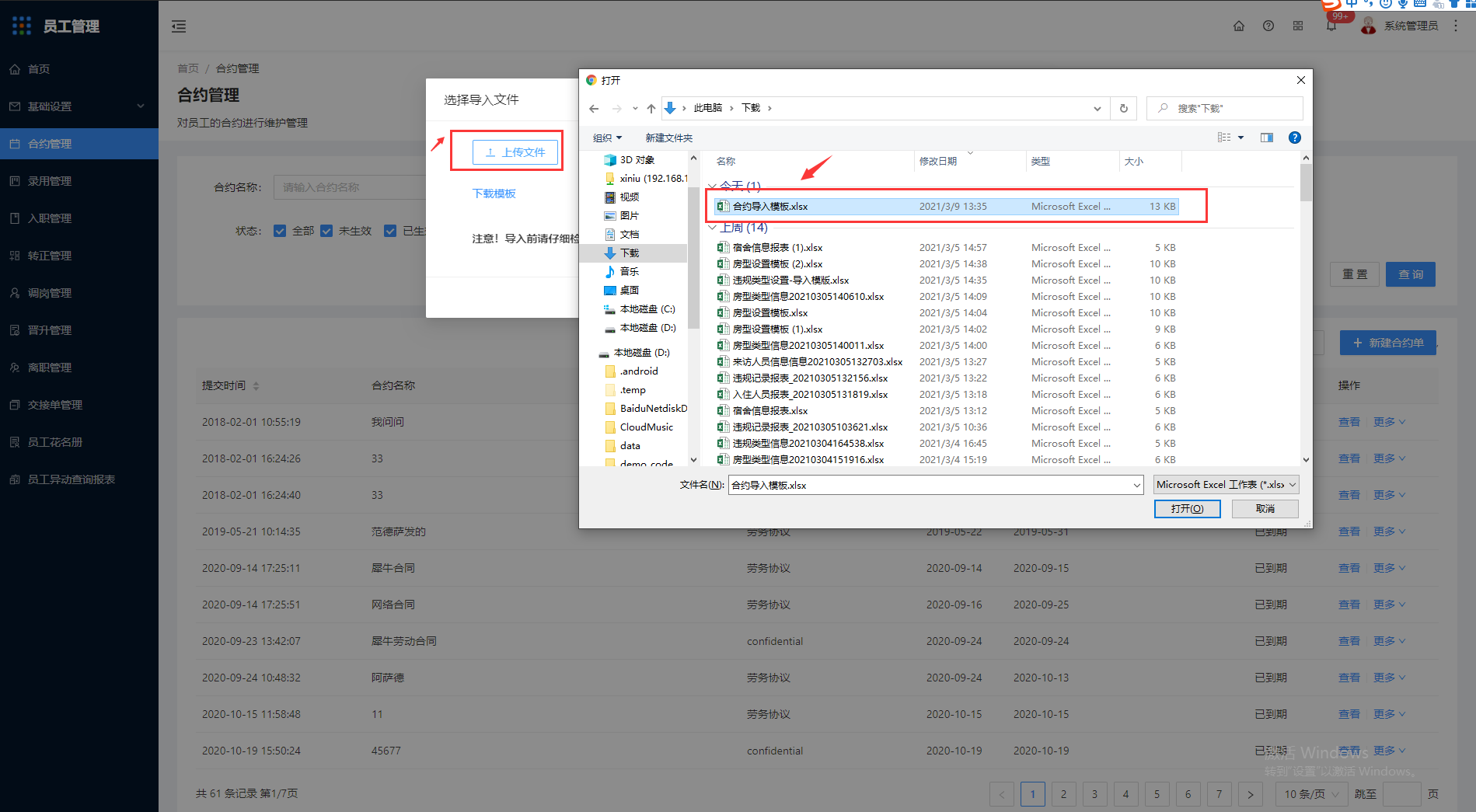This screenshot has height=812, width=1476.
Task: Open 入职管理 in the sidebar
Action: click(x=79, y=218)
